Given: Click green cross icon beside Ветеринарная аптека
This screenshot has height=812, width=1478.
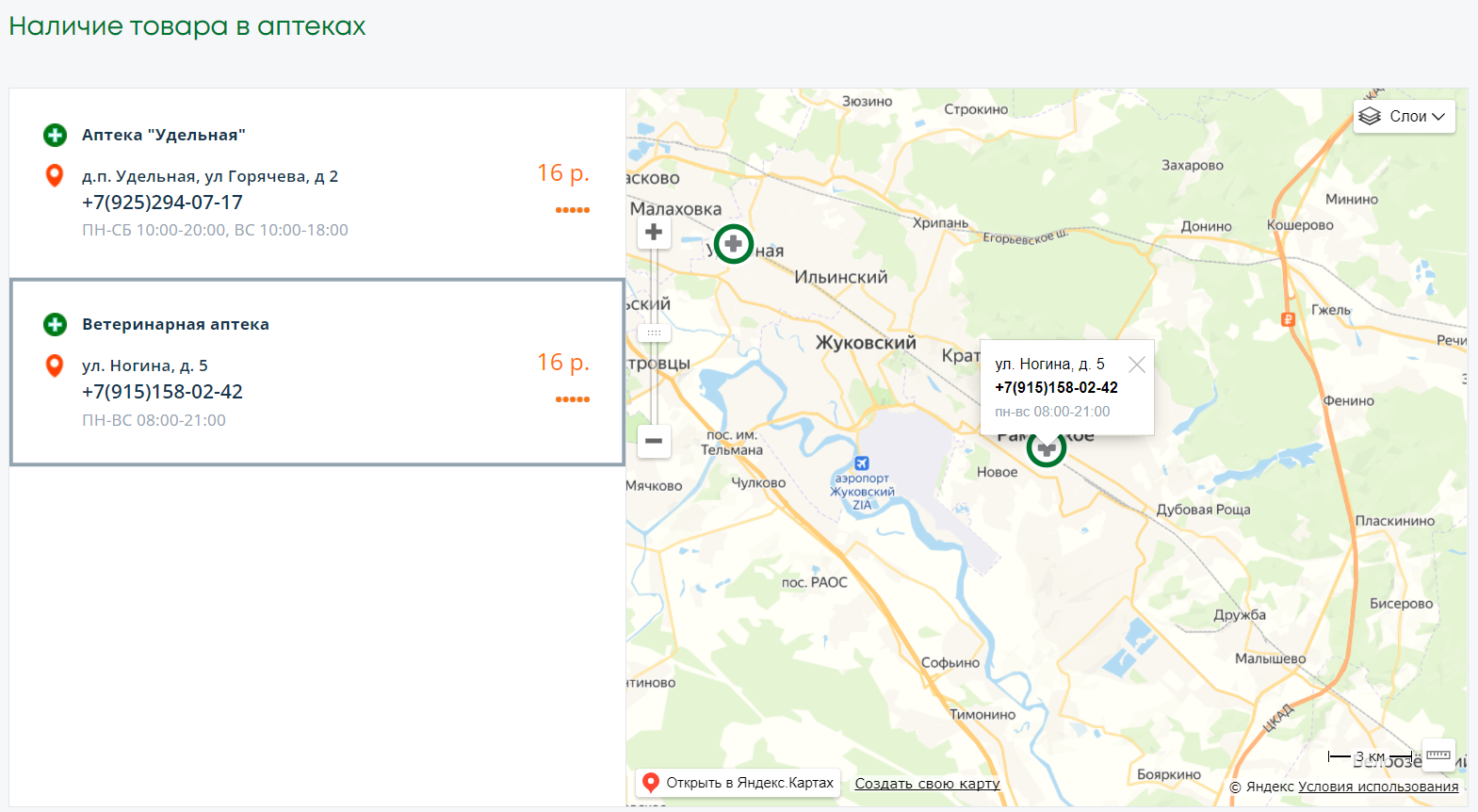Looking at the screenshot, I should 56,324.
